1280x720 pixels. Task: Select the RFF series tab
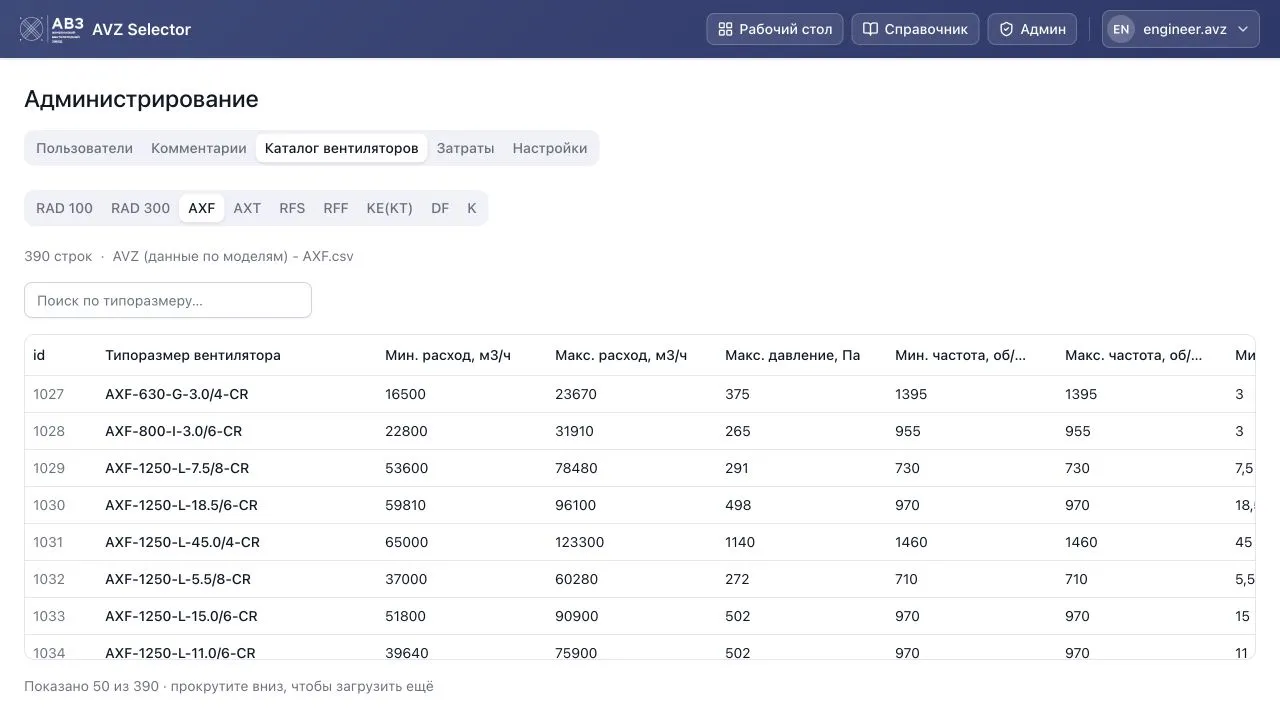pyautogui.click(x=336, y=208)
